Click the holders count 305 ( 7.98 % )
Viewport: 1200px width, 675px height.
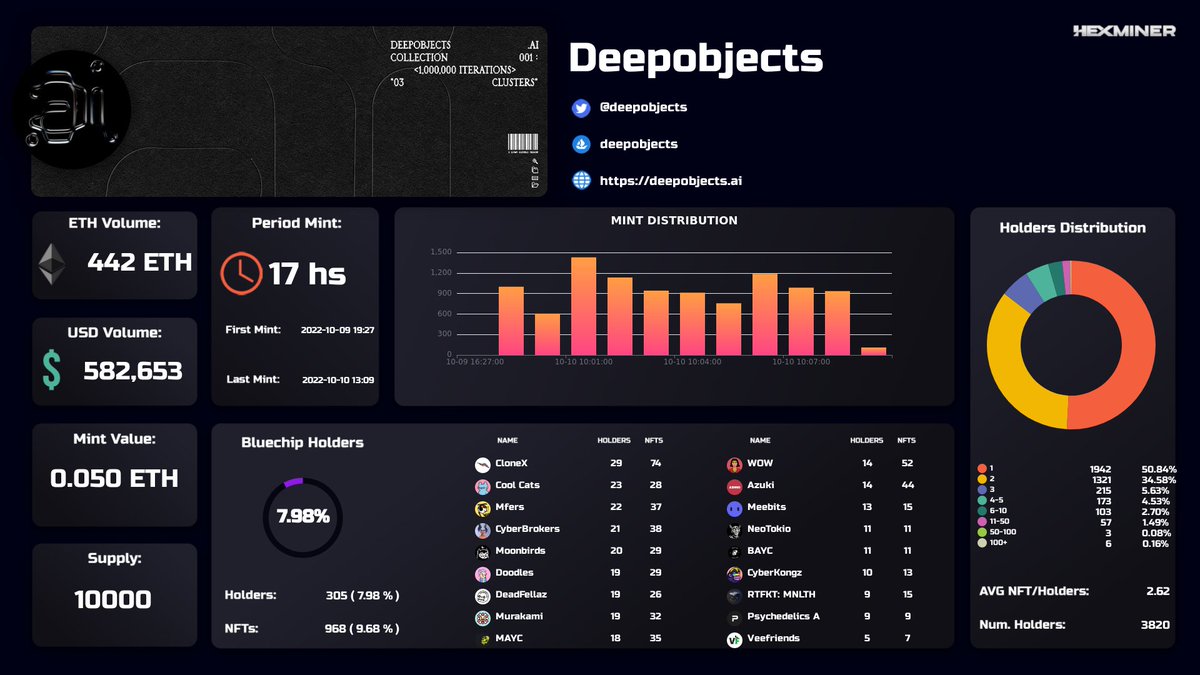point(362,596)
